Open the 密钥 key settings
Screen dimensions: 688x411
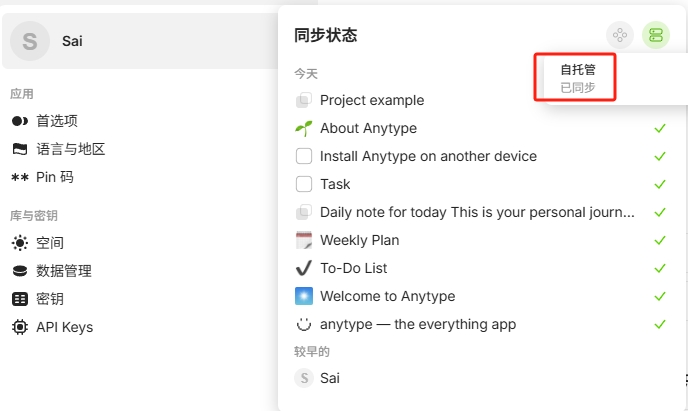pos(38,299)
